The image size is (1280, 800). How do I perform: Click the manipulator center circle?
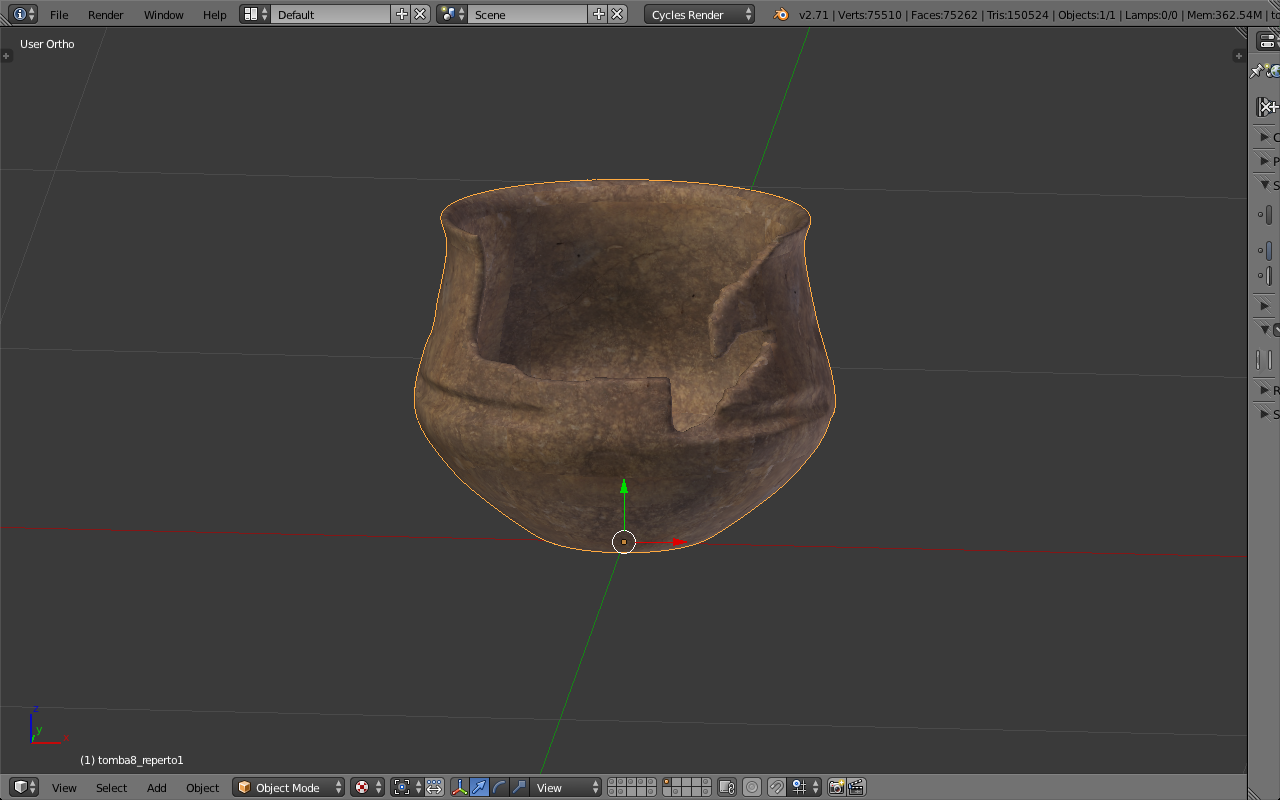(x=624, y=542)
